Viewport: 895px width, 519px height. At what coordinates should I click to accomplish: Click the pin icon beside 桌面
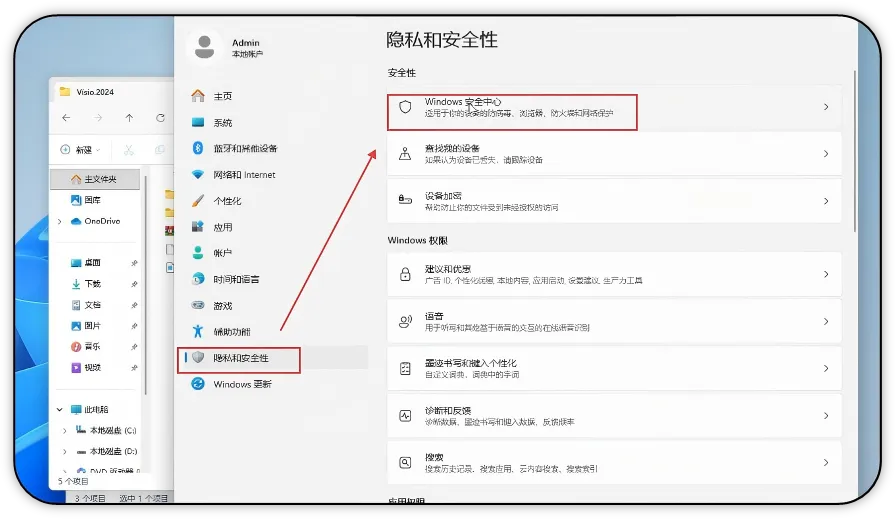tap(134, 263)
